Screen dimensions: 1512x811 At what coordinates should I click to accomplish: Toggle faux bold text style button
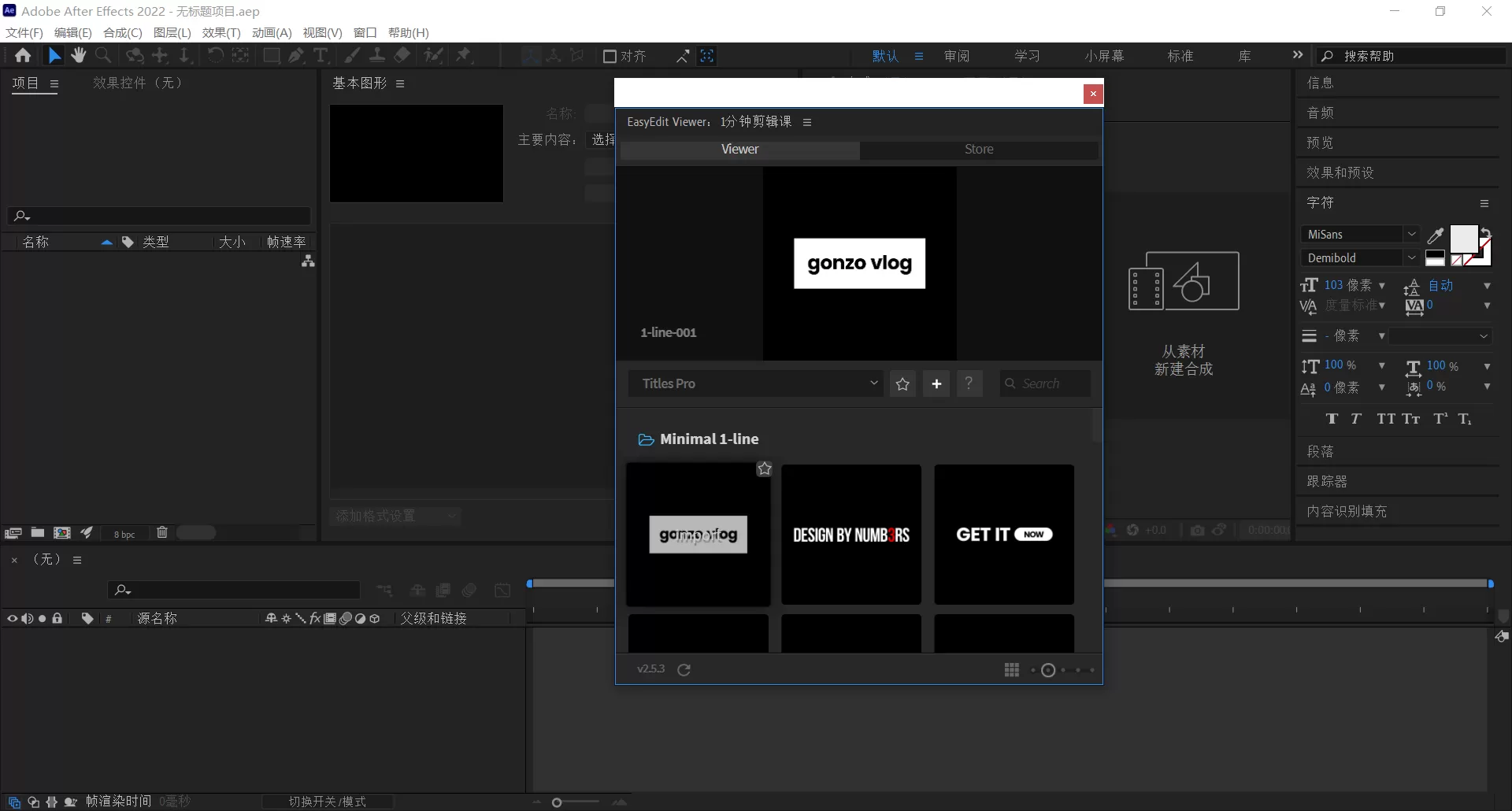click(x=1332, y=419)
